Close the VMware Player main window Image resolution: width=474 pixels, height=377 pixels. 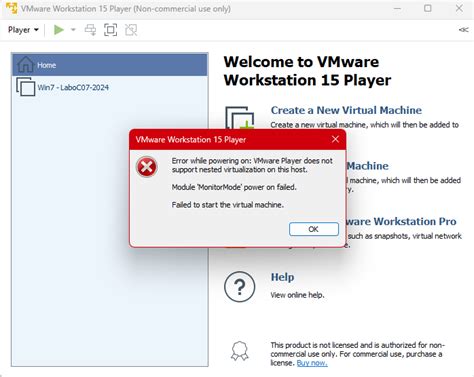[459, 8]
